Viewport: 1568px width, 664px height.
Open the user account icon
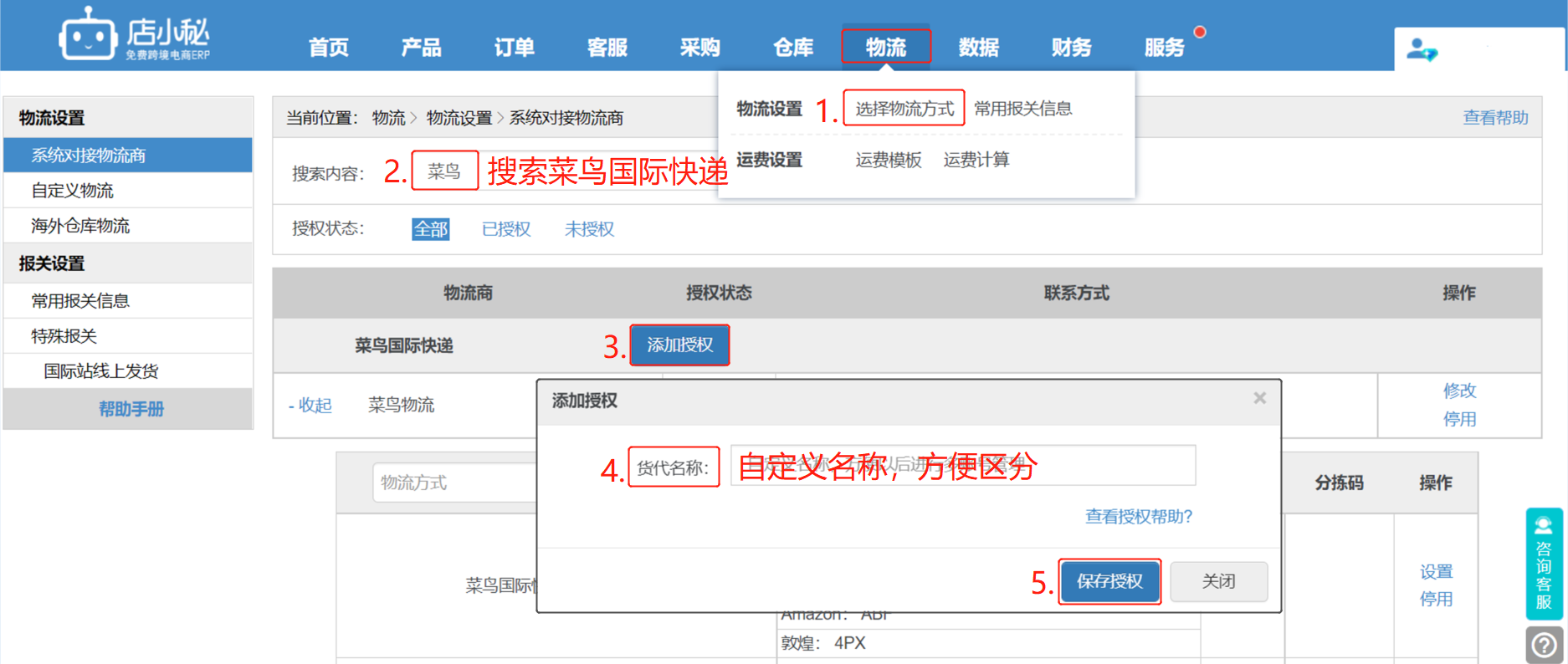point(1421,49)
